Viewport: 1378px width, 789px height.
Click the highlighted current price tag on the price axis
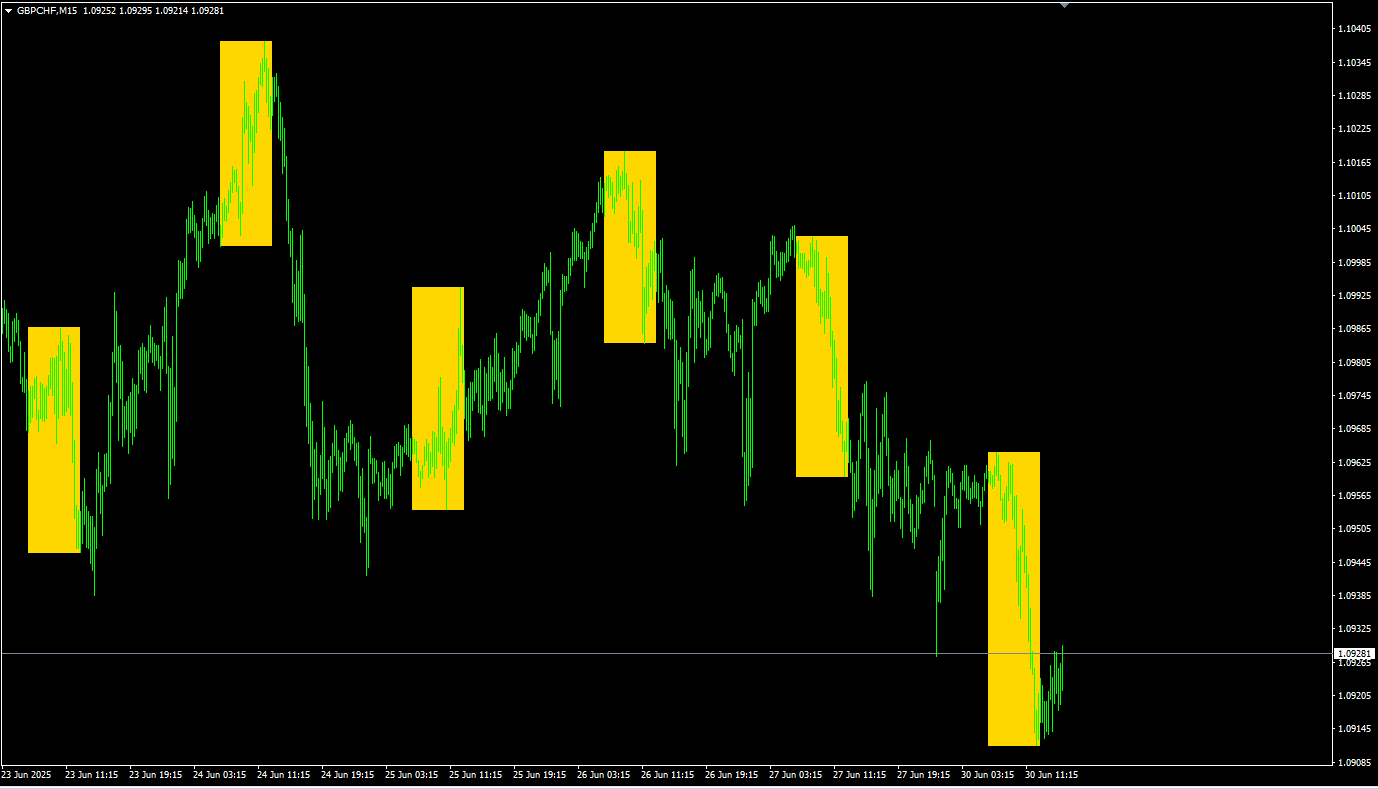click(x=1356, y=653)
